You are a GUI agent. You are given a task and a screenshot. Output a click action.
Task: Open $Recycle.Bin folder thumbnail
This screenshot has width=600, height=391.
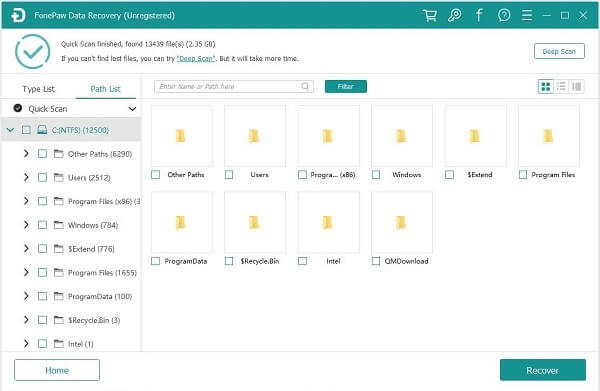tap(255, 222)
